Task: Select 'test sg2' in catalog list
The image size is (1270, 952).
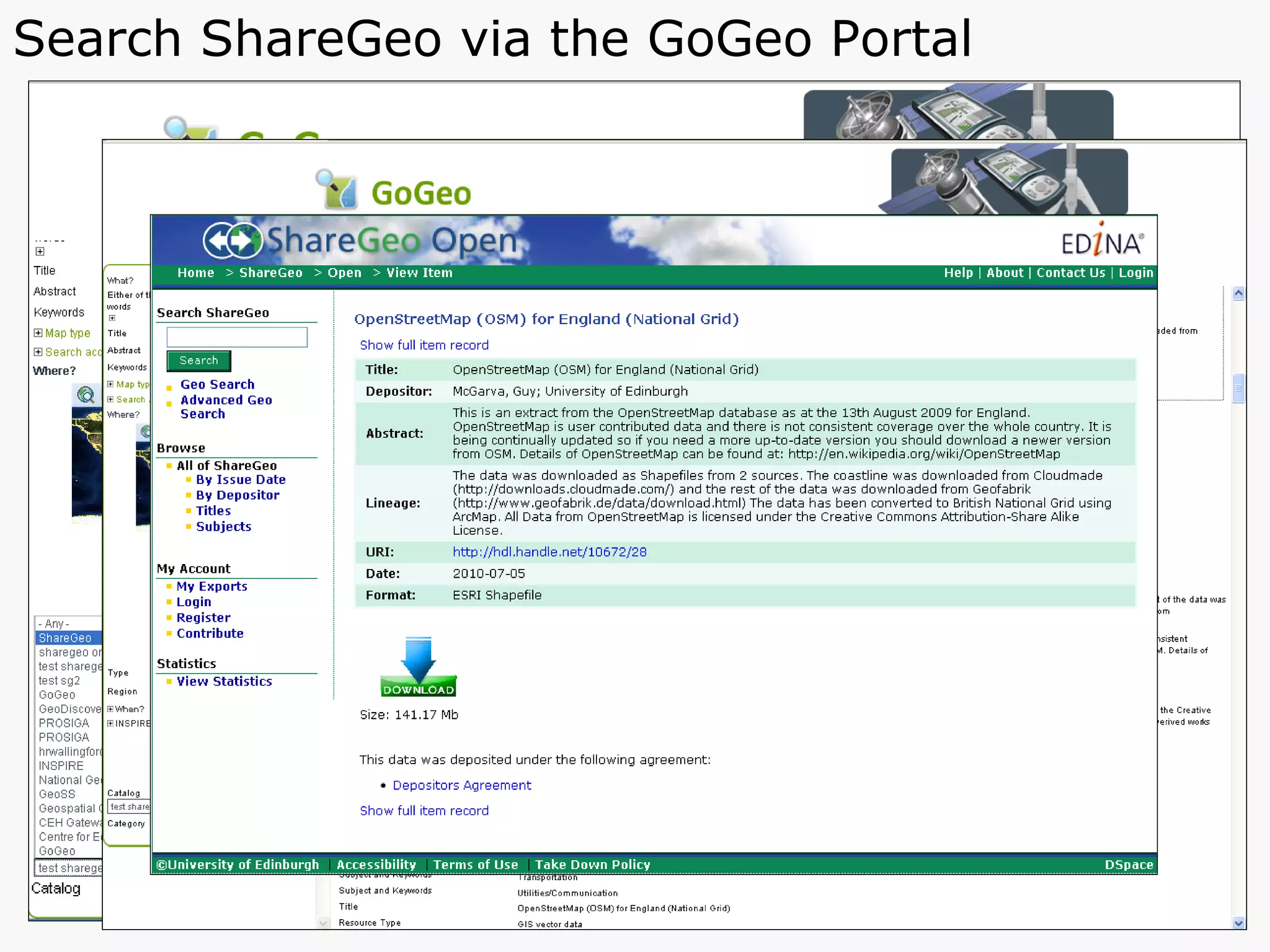Action: point(60,681)
